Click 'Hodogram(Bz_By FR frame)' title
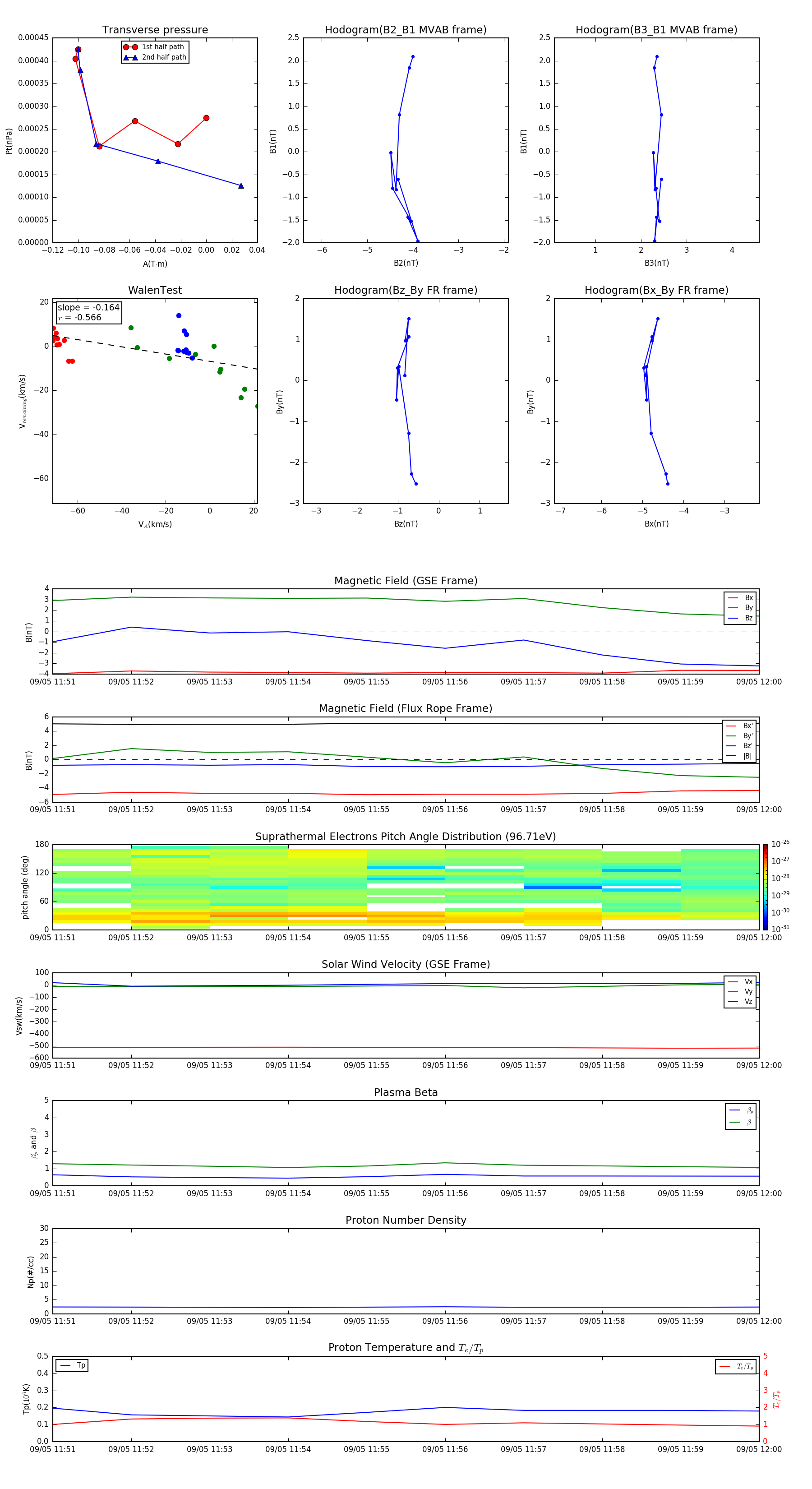 406,290
